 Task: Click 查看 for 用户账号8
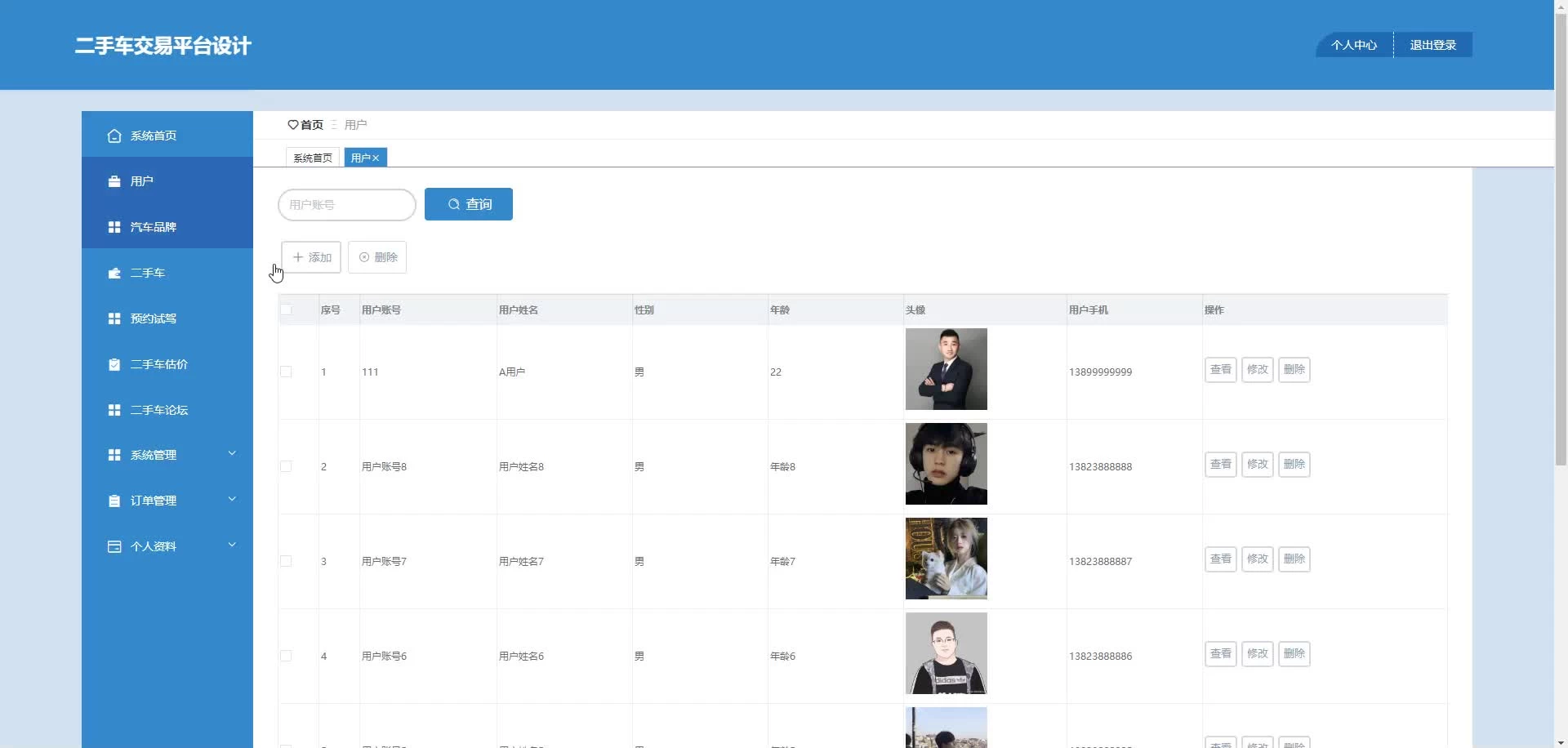pos(1221,465)
